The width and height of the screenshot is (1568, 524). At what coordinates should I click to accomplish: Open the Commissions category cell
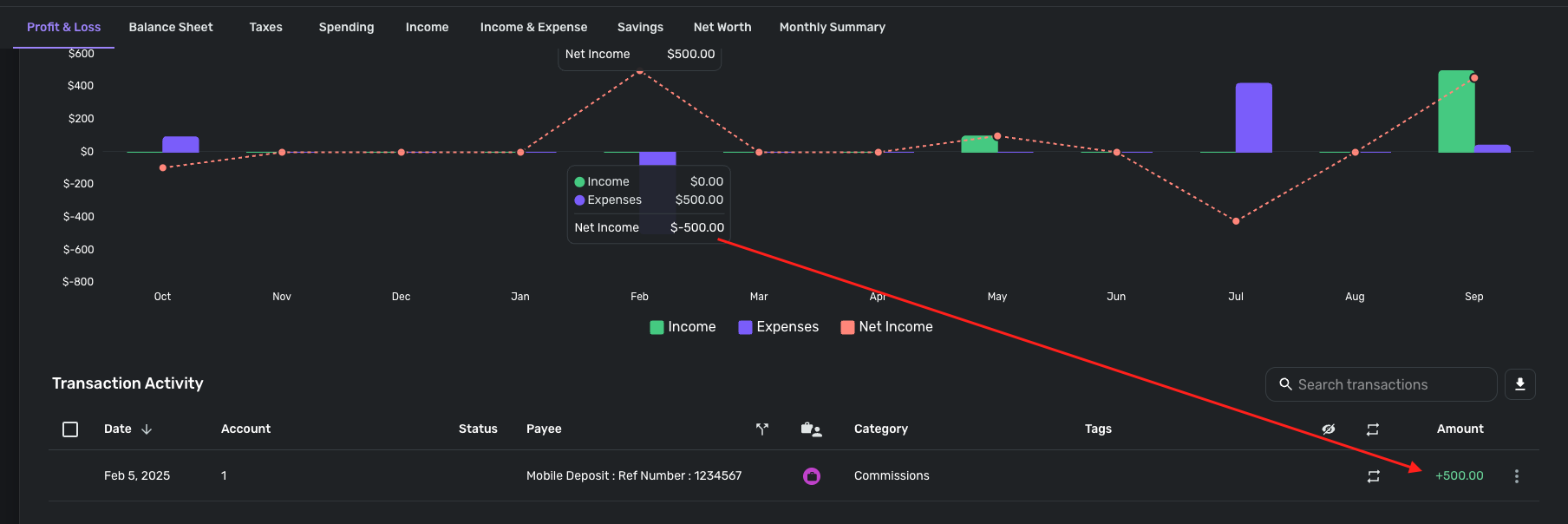[891, 476]
